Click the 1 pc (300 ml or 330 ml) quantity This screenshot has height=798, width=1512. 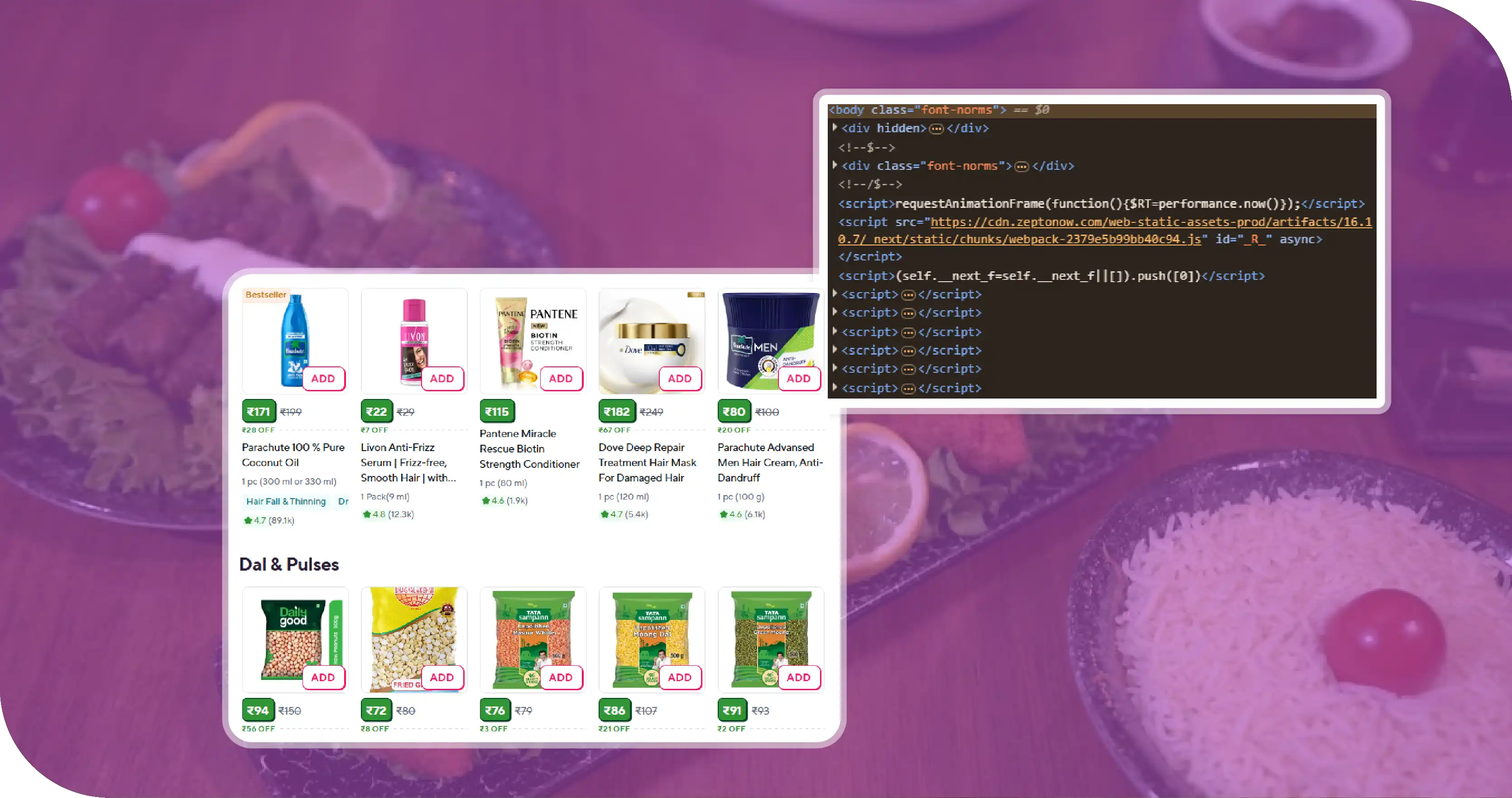coord(289,481)
